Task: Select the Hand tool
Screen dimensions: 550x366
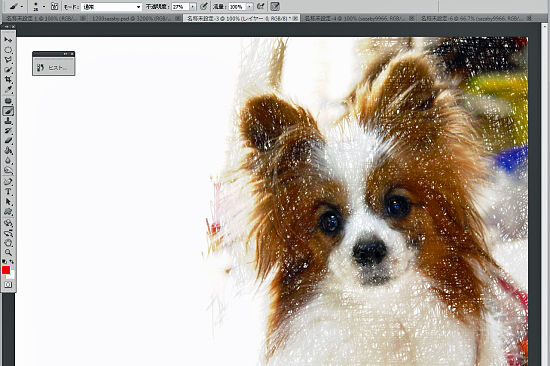Action: (8, 242)
